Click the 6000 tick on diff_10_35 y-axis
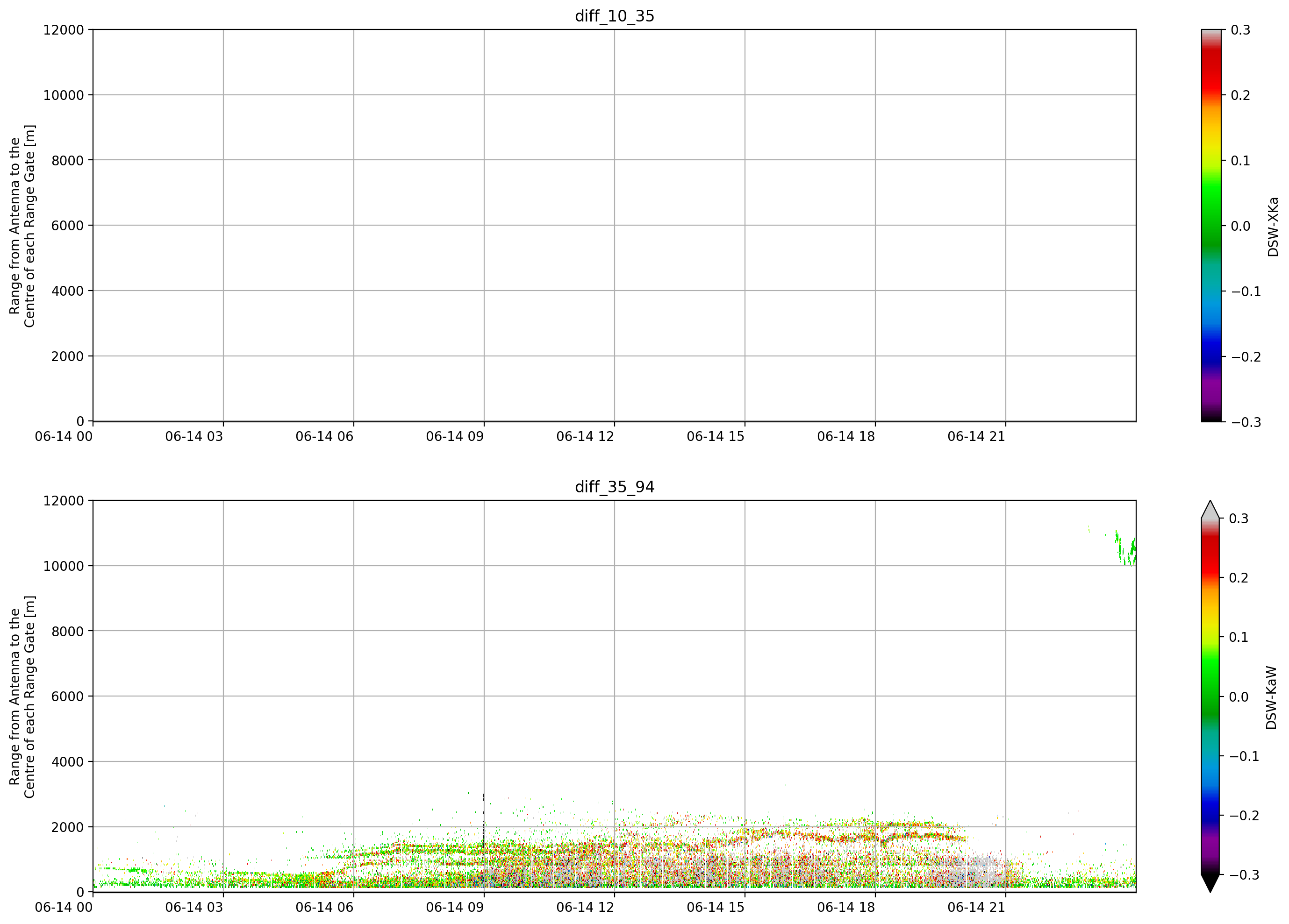 pyautogui.click(x=68, y=226)
